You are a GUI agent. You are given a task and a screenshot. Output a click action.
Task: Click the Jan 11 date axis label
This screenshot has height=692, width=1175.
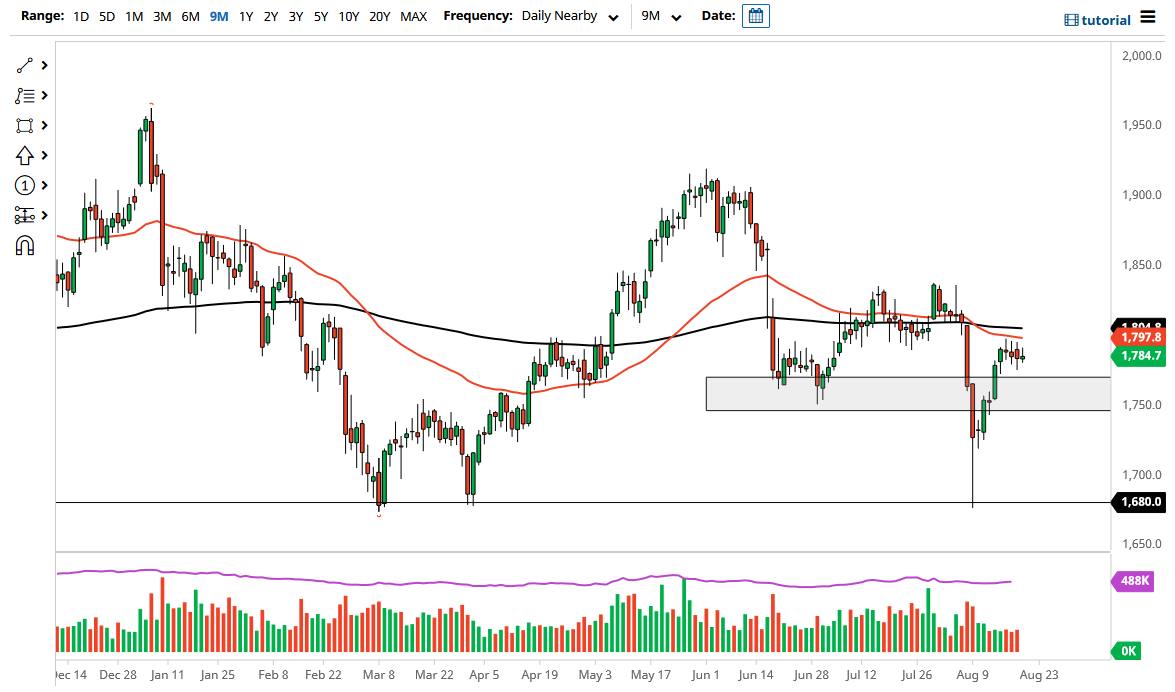(x=166, y=675)
